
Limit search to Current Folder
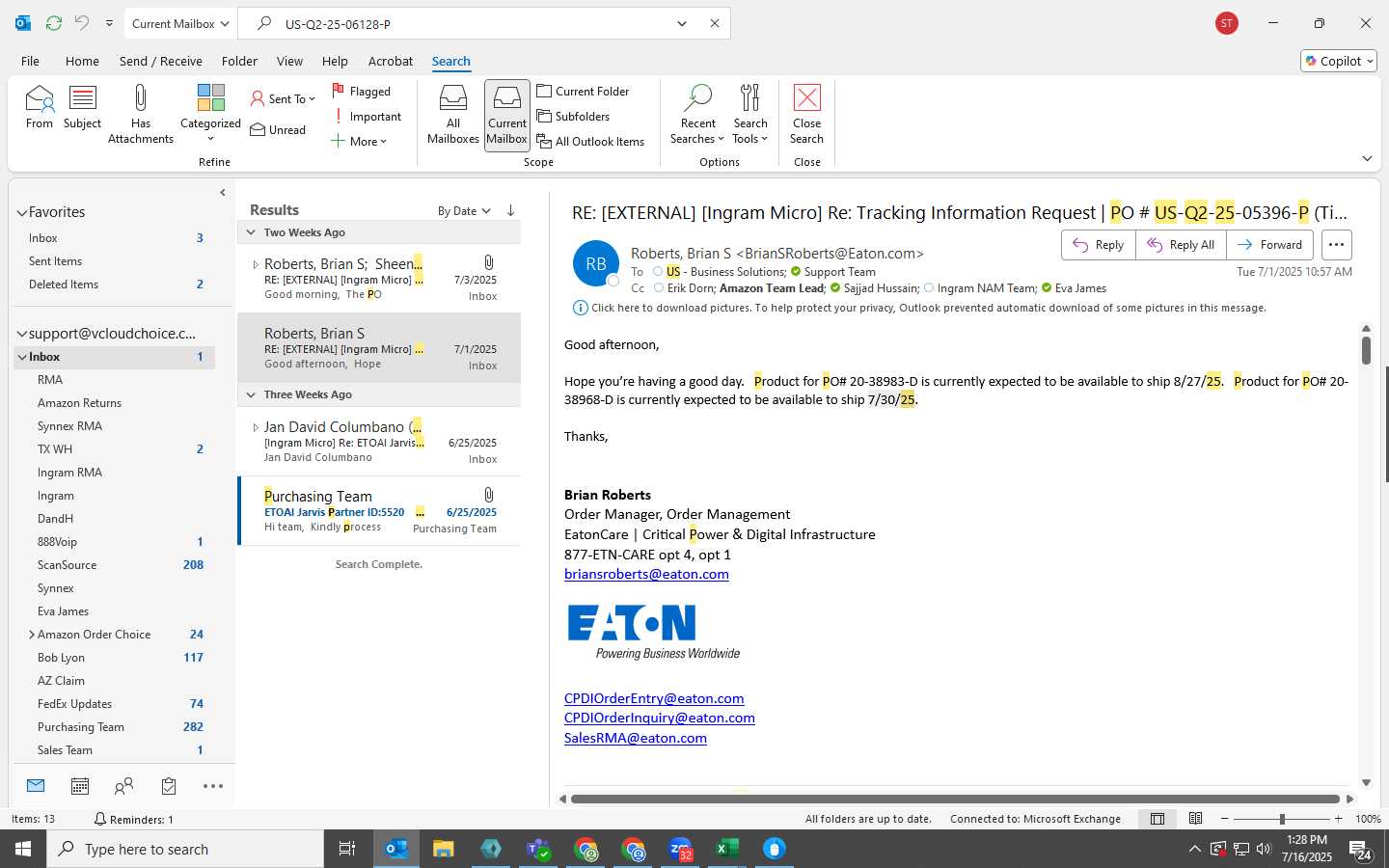[584, 91]
